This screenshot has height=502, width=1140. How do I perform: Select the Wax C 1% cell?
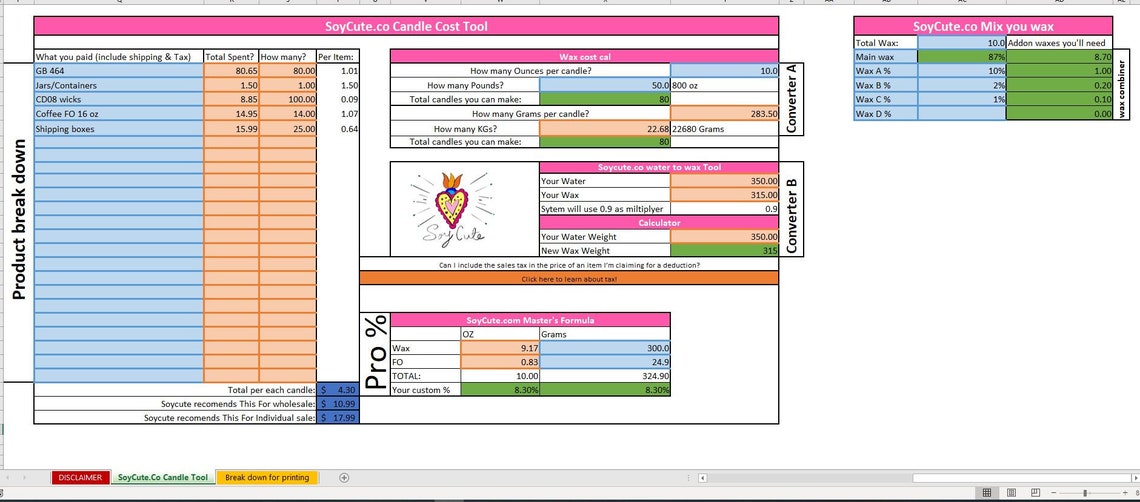(962, 100)
